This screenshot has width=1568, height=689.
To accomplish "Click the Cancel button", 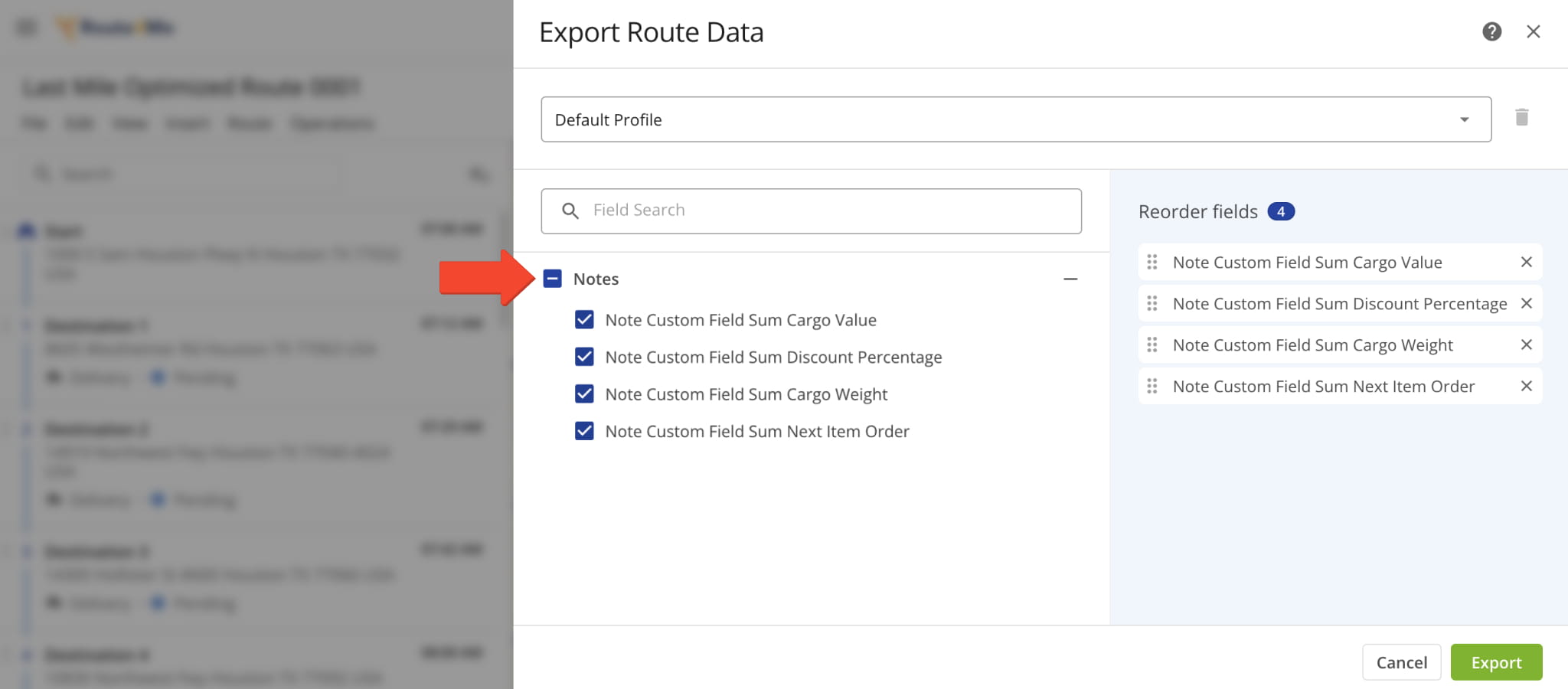I will click(x=1401, y=662).
